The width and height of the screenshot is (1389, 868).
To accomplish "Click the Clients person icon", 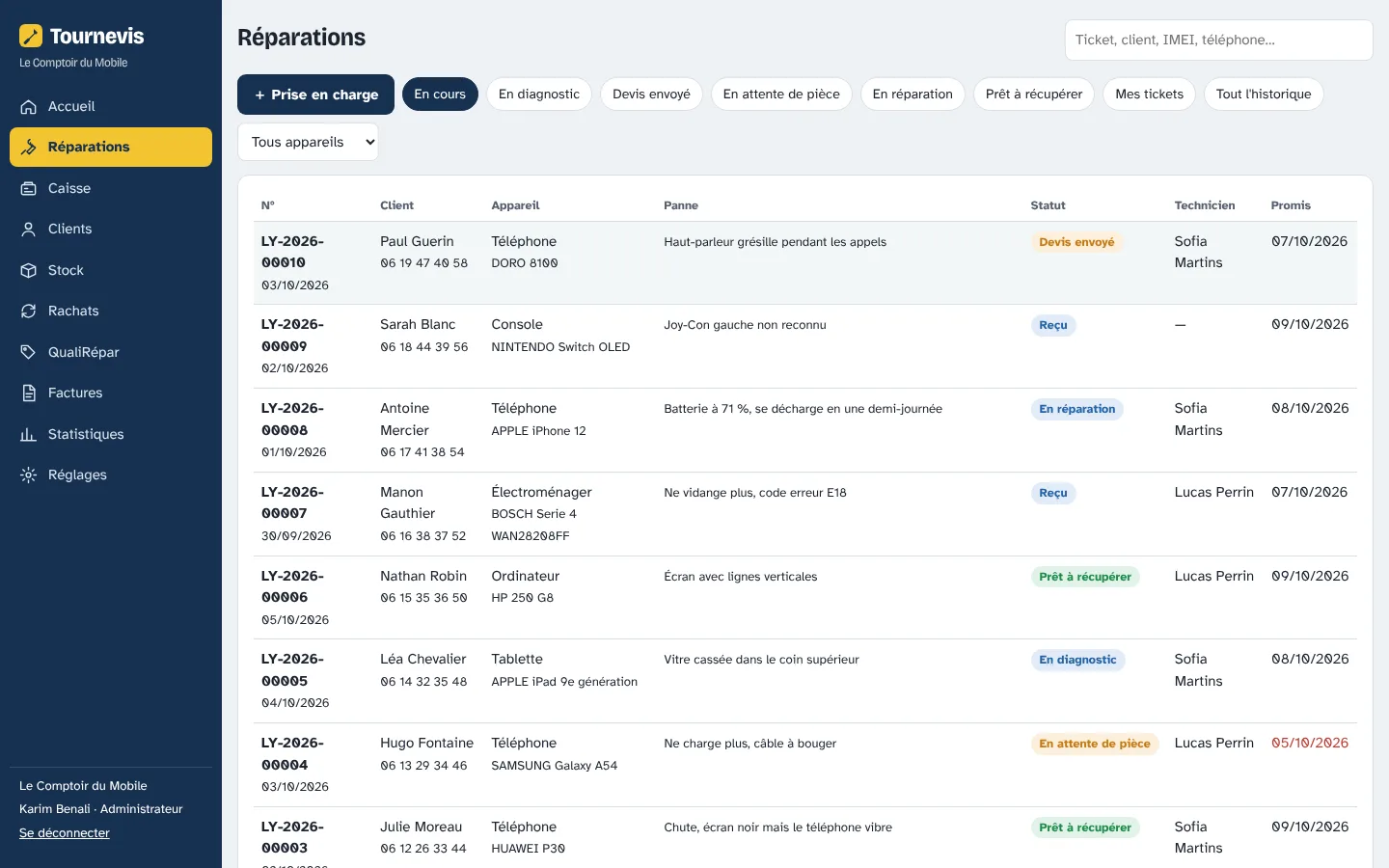I will coord(29,229).
